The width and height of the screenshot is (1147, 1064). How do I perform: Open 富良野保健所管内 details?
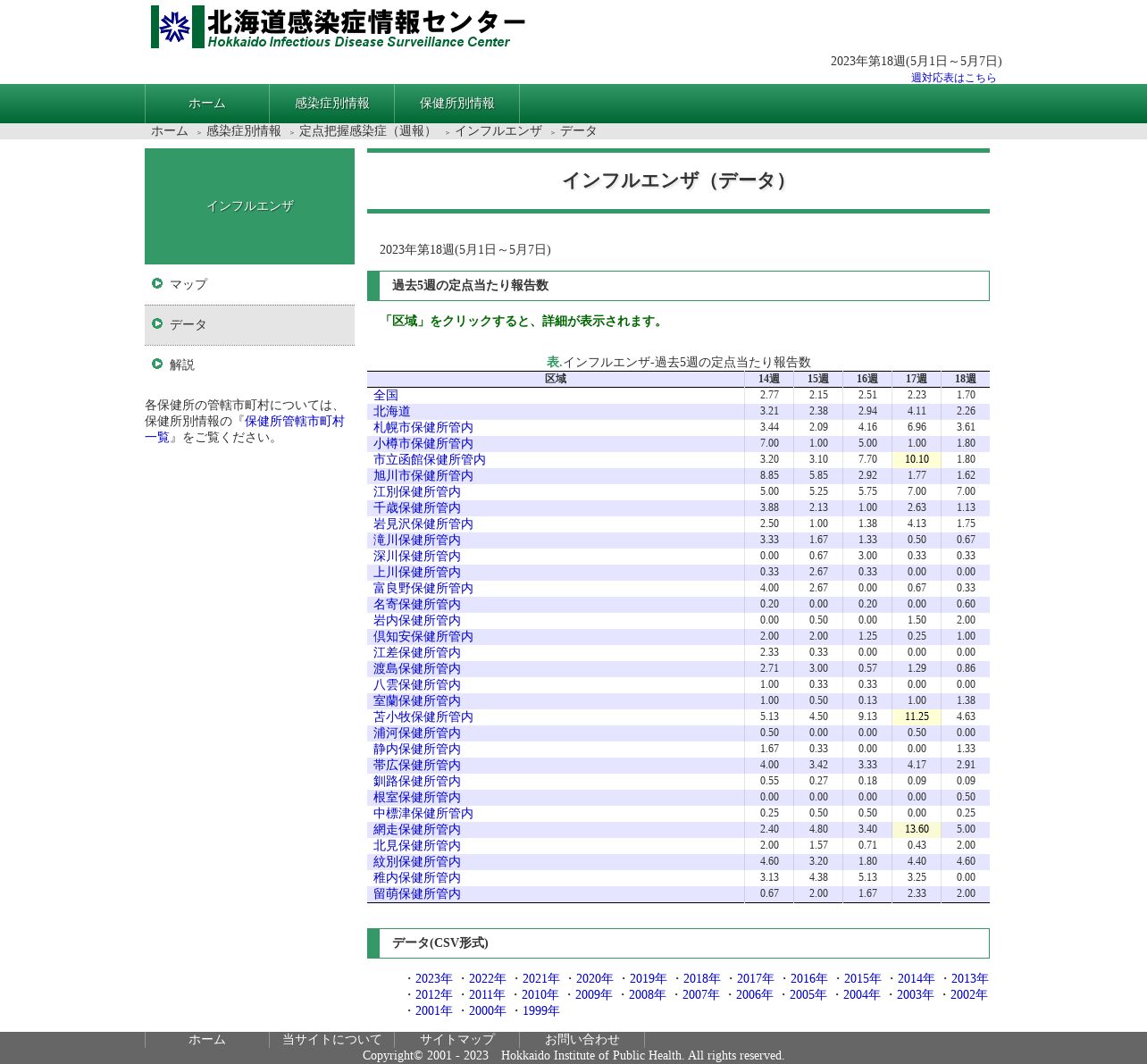423,588
